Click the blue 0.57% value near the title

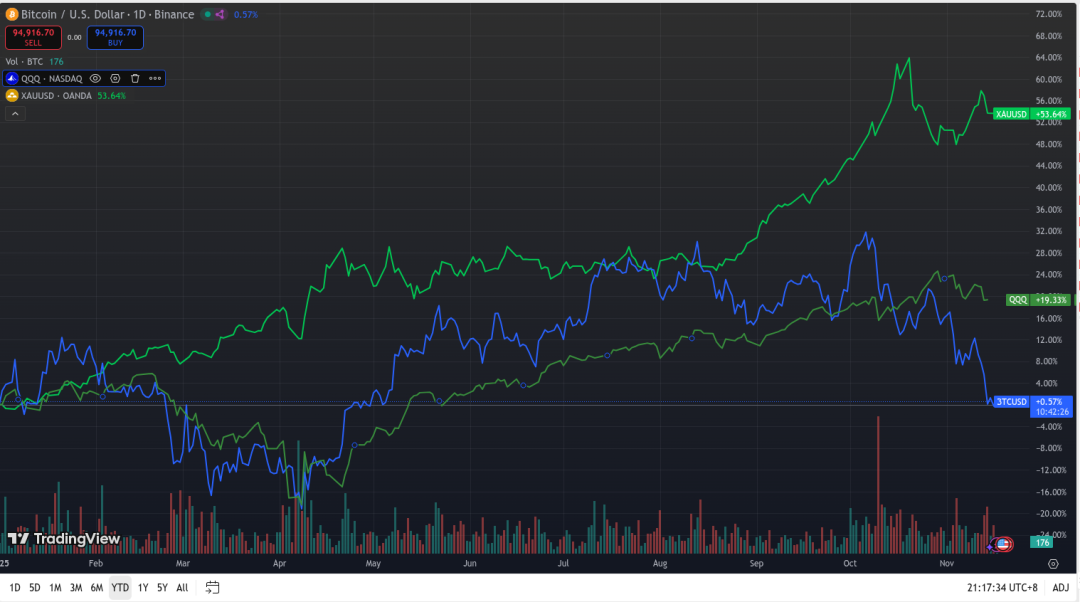pyautogui.click(x=246, y=14)
